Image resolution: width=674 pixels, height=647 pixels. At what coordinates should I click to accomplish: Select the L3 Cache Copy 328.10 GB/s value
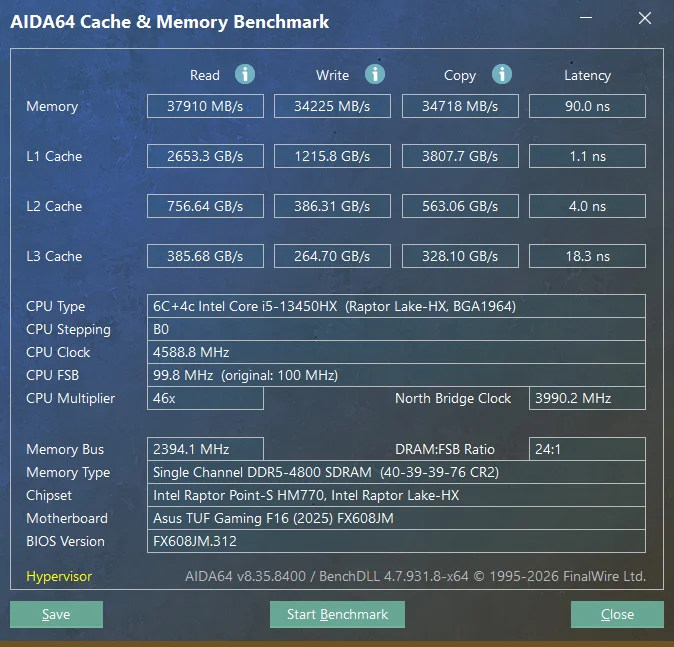[460, 256]
